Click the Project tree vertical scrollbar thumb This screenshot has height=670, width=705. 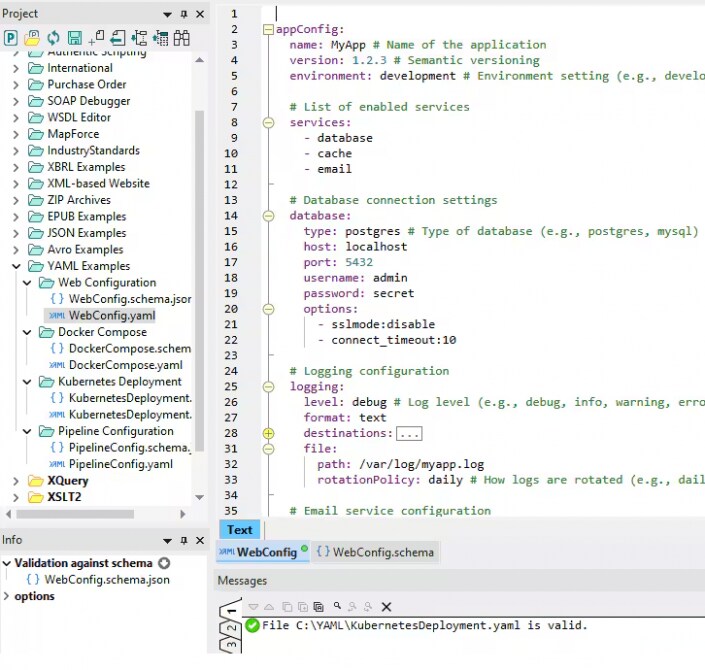(199, 281)
